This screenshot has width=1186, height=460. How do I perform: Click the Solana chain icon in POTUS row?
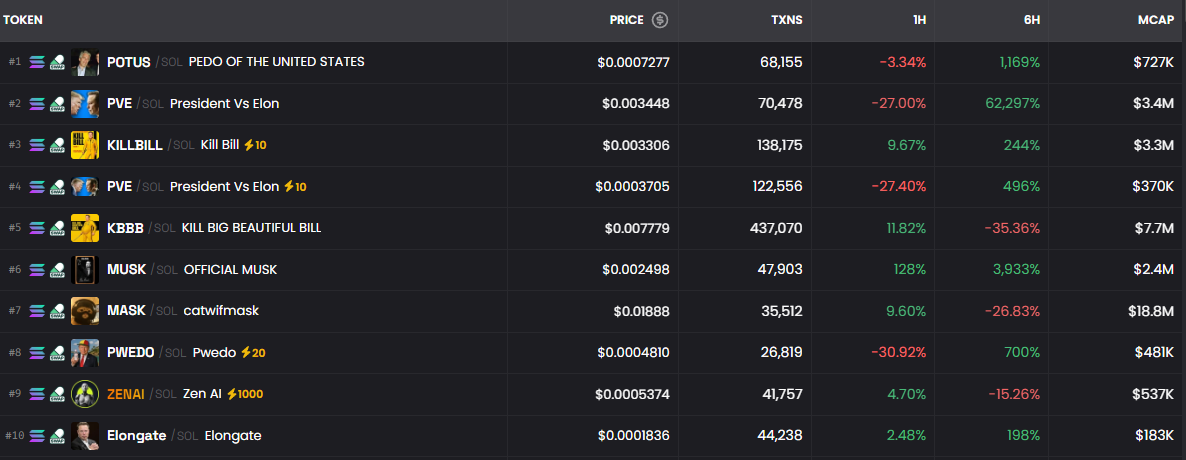[x=38, y=62]
